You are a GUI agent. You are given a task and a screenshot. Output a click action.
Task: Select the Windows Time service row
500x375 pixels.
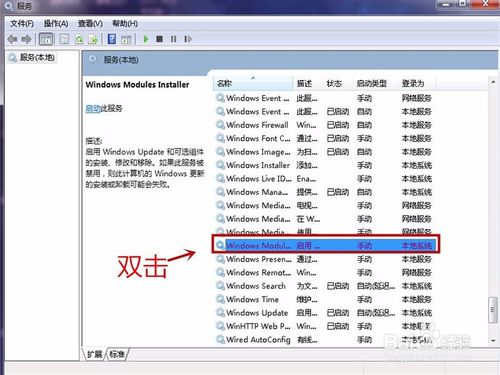pos(325,299)
